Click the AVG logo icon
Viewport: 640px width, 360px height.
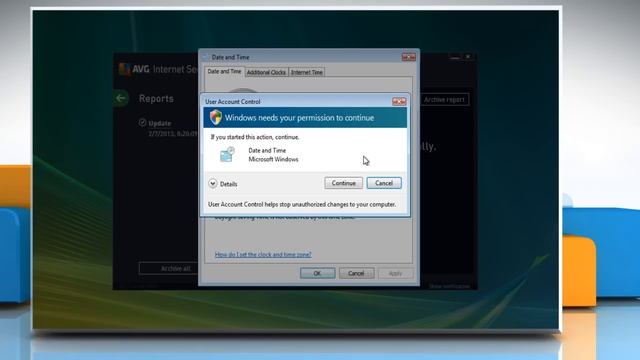coord(124,69)
